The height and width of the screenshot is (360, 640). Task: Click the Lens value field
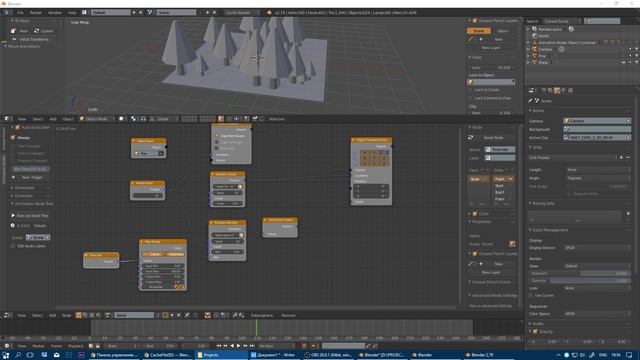pos(492,68)
